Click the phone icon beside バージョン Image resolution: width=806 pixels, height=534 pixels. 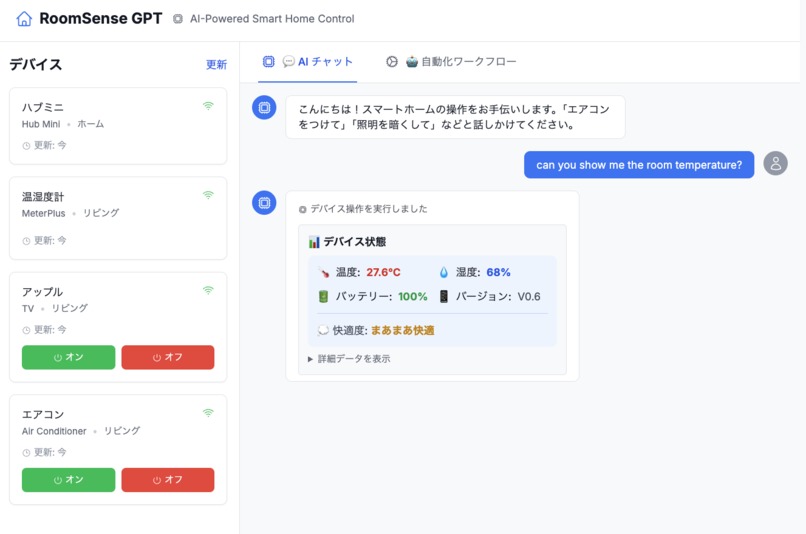(x=444, y=297)
